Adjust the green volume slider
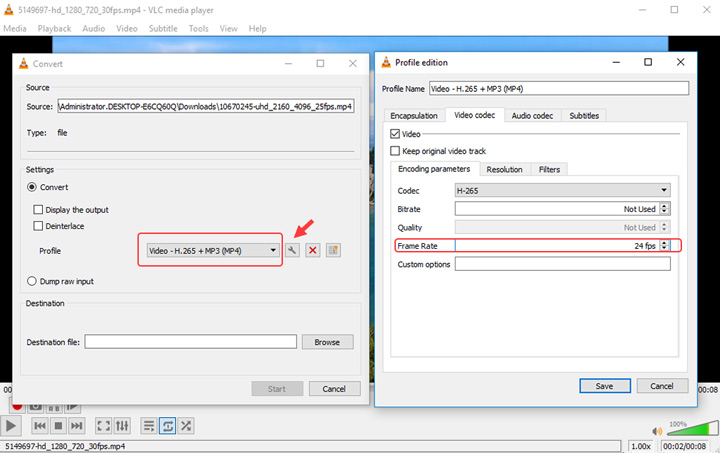This screenshot has width=720, height=453. (692, 429)
